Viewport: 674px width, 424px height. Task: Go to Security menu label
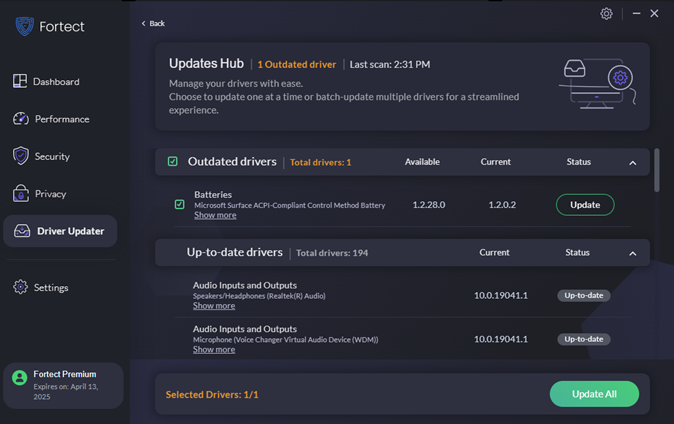52,157
